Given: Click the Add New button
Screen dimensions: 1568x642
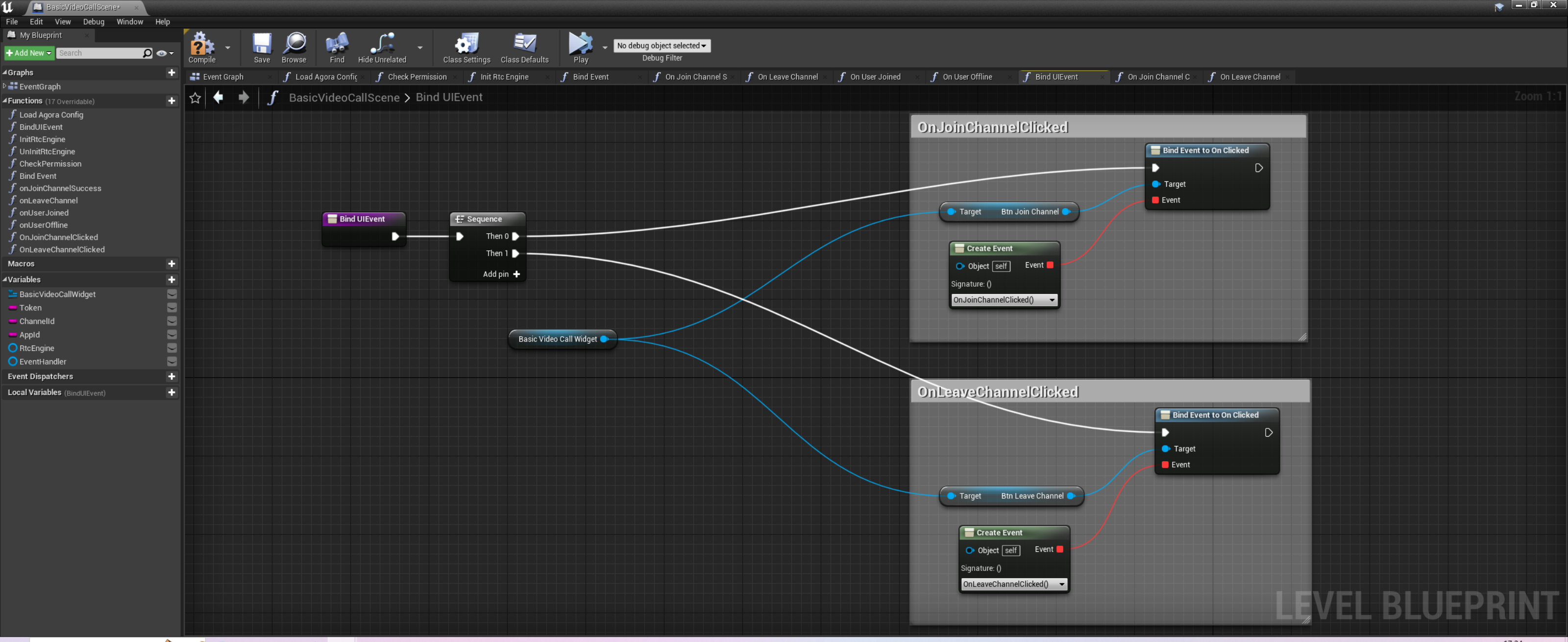Looking at the screenshot, I should 28,53.
